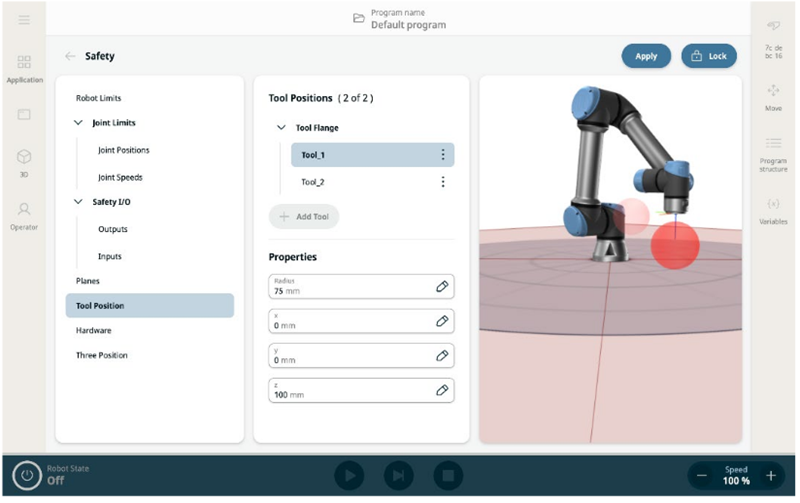Collapse the Tool Flange group
This screenshot has width=800, height=503.
click(279, 128)
